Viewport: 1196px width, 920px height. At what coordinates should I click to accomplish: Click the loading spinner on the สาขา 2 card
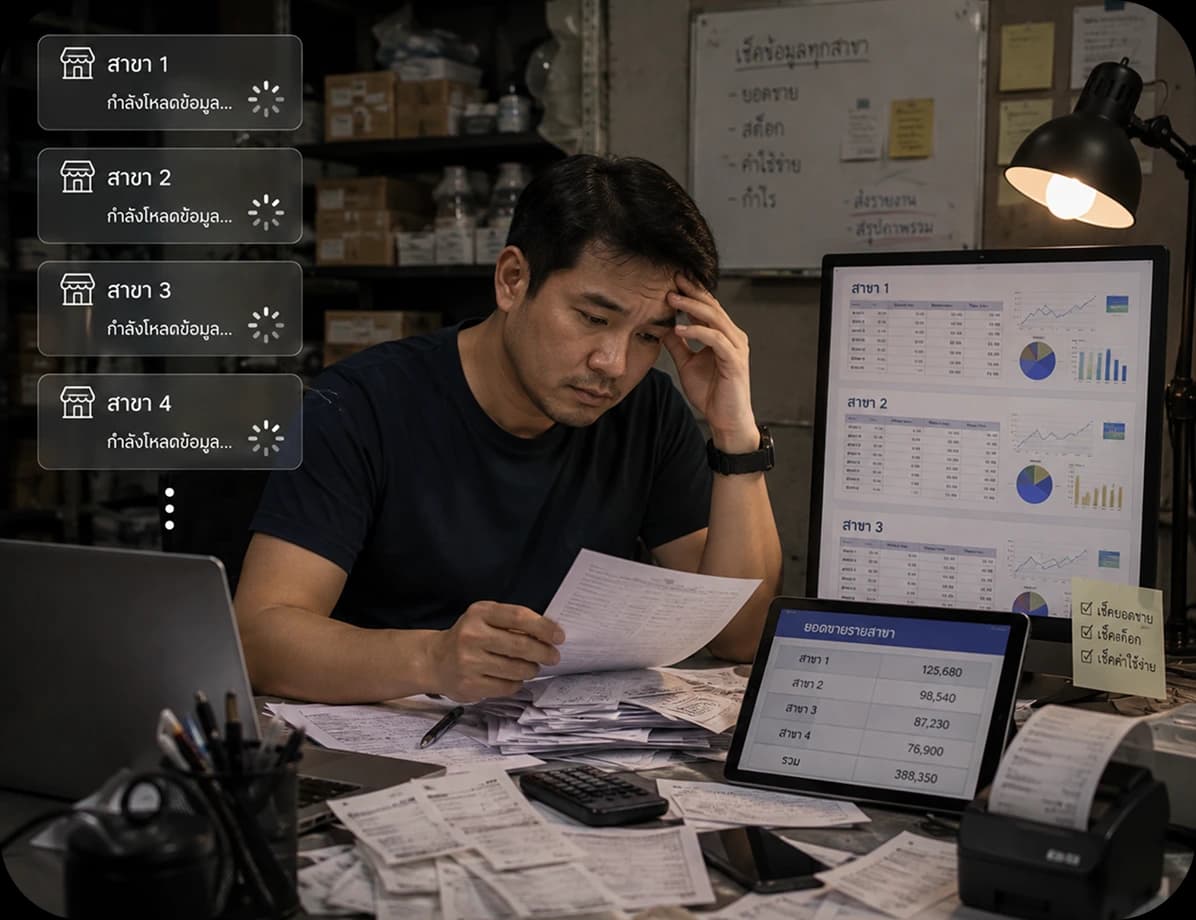[x=265, y=212]
